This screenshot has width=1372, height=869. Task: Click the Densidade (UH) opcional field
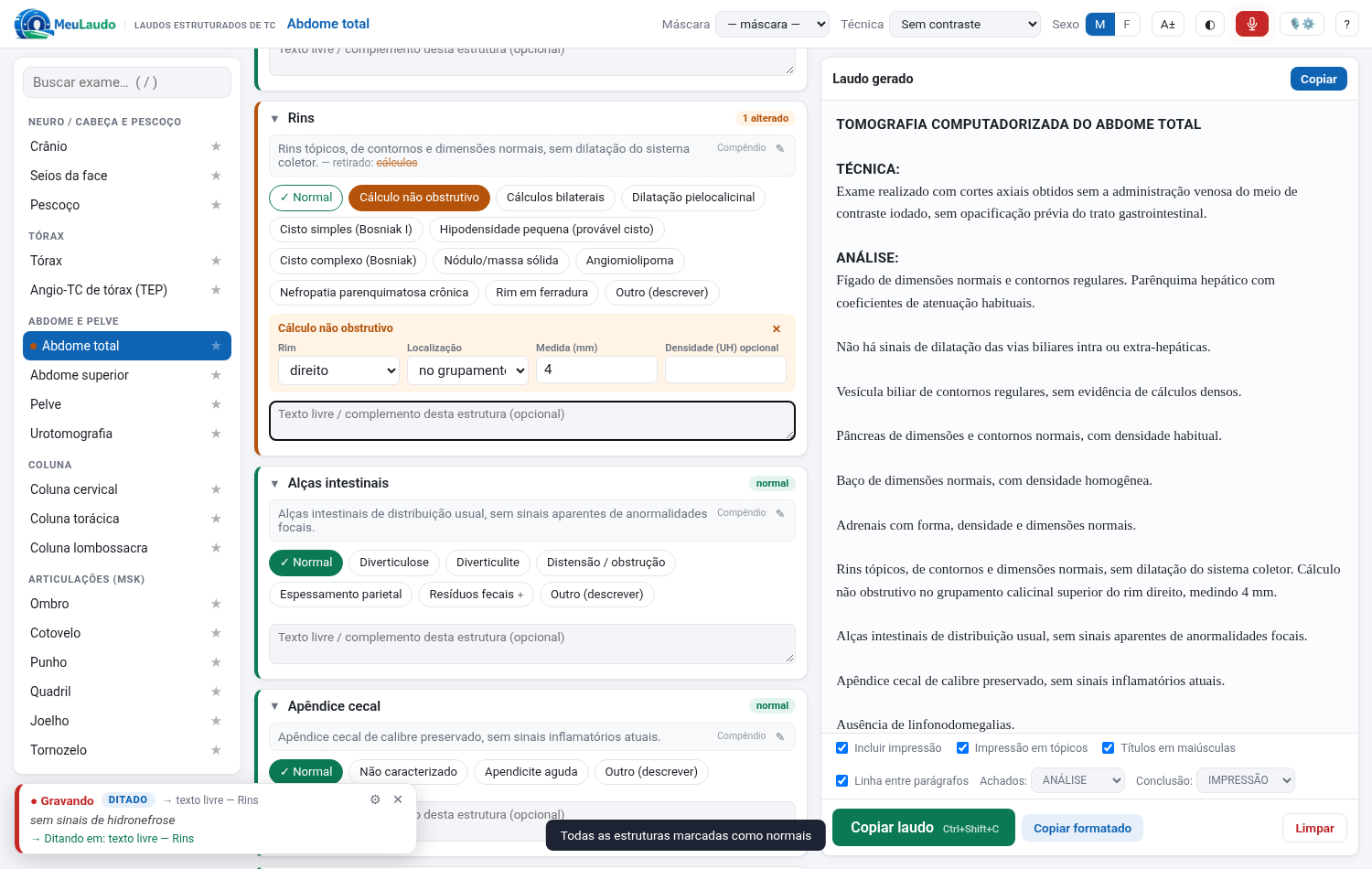(x=725, y=370)
